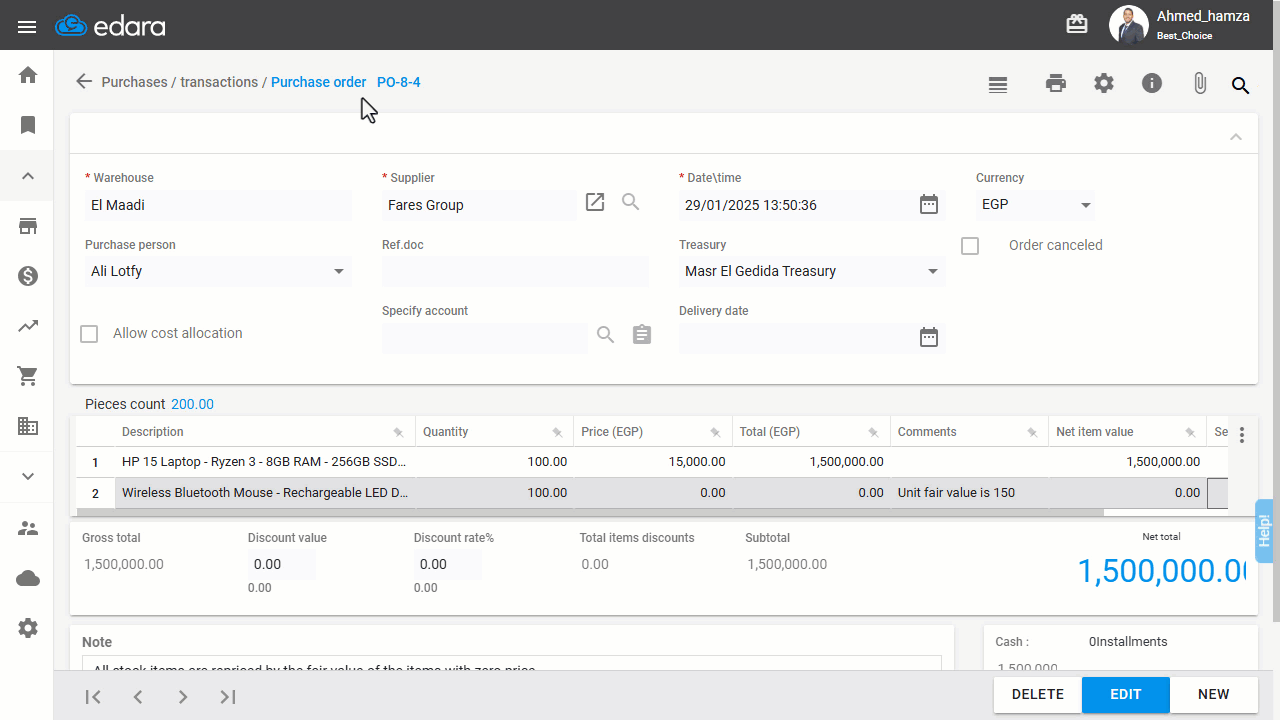This screenshot has height=720, width=1280.
Task: Open the cloud icon in the sidebar
Action: [28, 578]
